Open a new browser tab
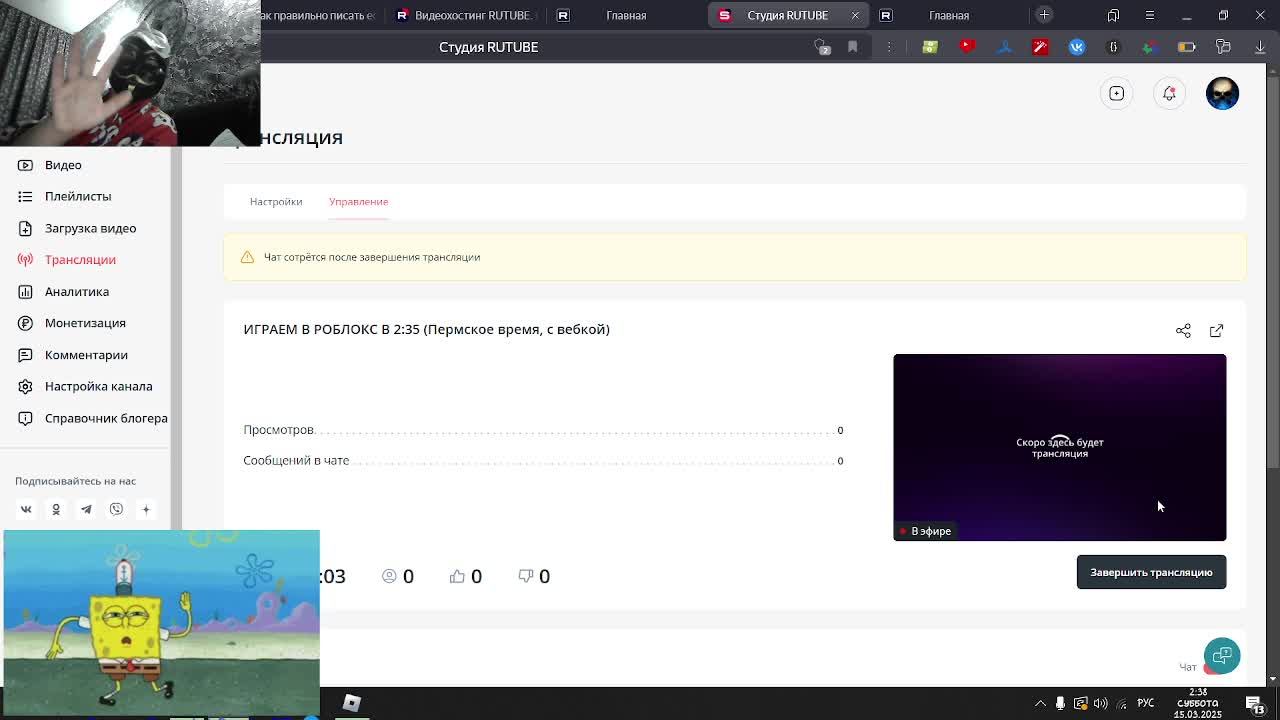Image resolution: width=1280 pixels, height=720 pixels. coord(1044,15)
